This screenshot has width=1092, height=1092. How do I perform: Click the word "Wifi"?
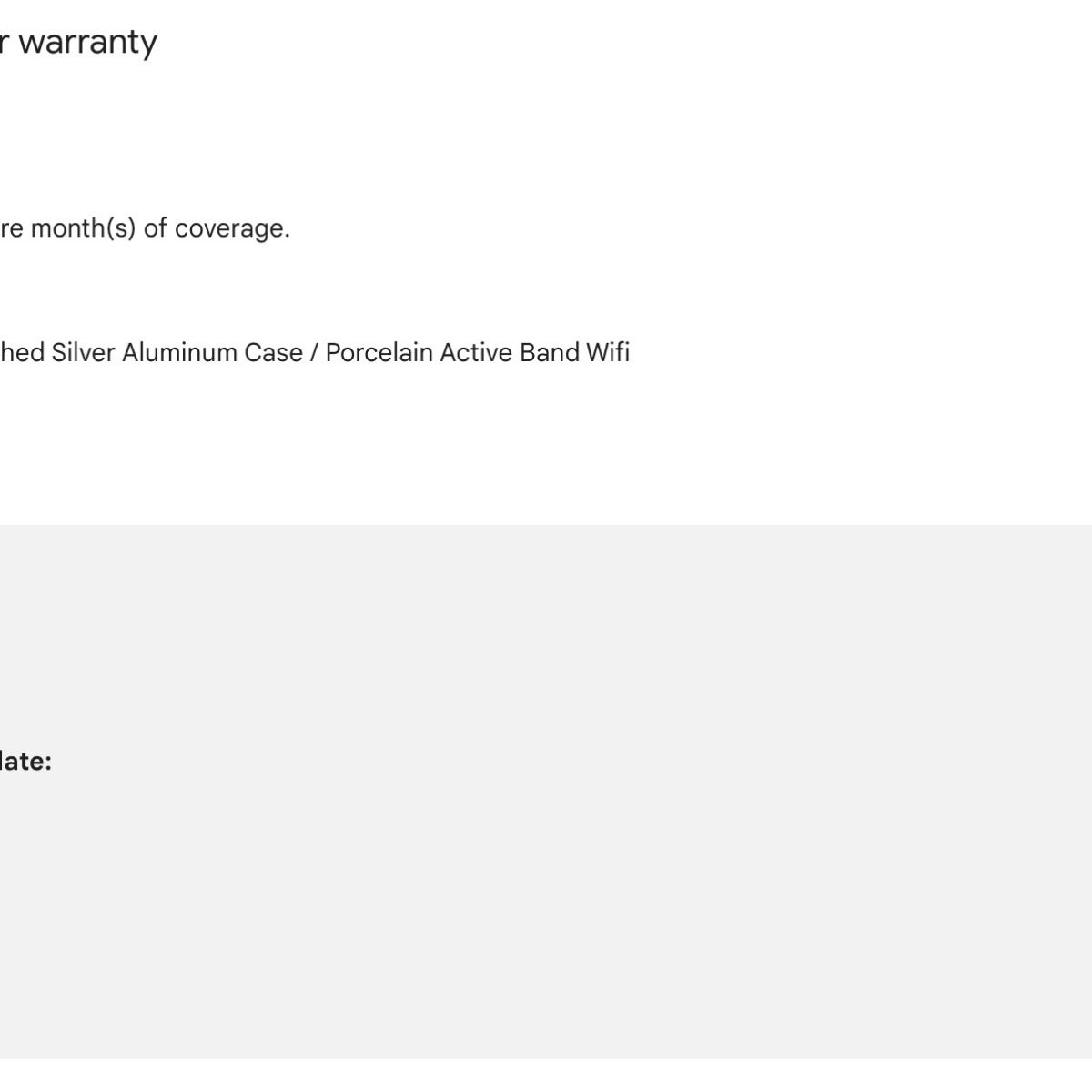608,353
